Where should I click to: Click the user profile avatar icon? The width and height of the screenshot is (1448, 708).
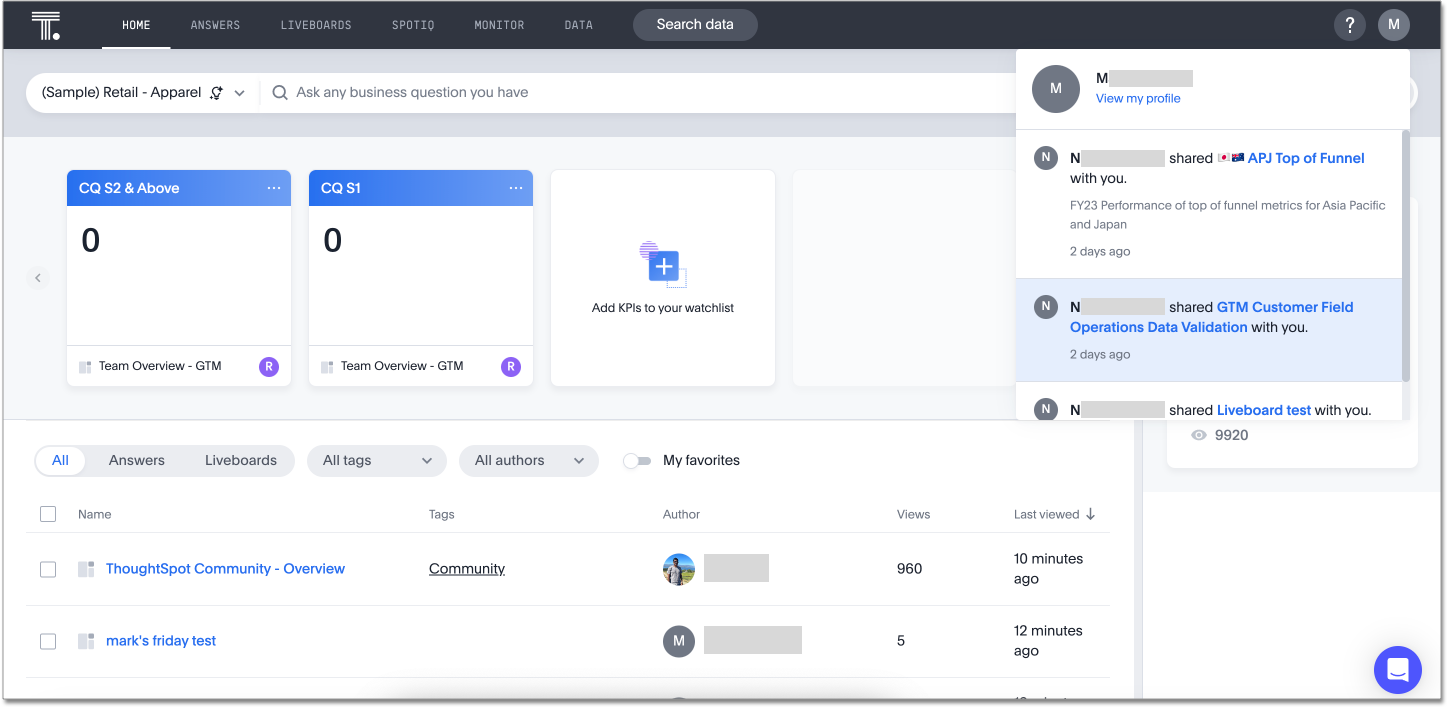[1393, 25]
